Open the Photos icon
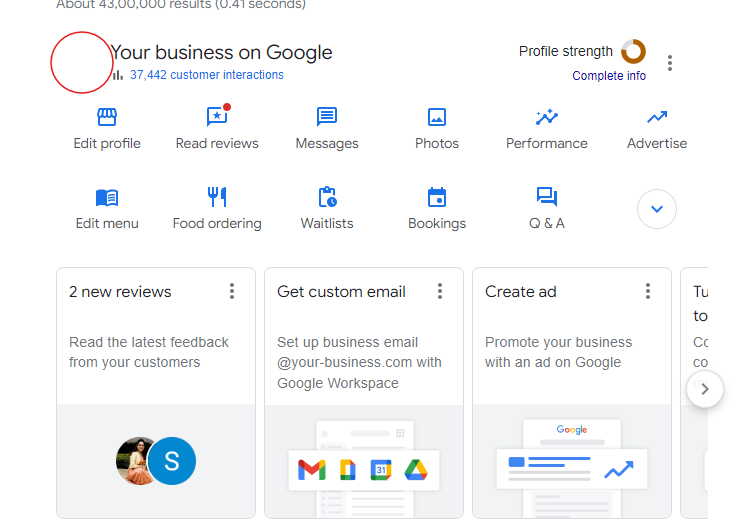738x531 pixels. coord(437,117)
